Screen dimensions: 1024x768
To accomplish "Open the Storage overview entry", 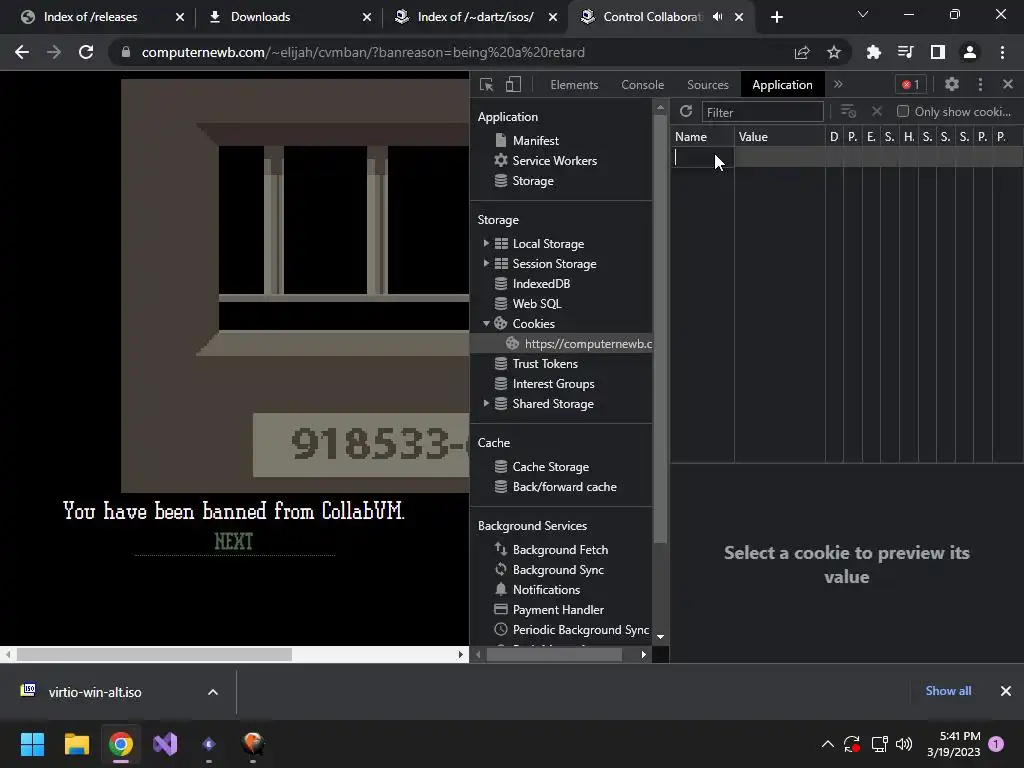I will [533, 181].
